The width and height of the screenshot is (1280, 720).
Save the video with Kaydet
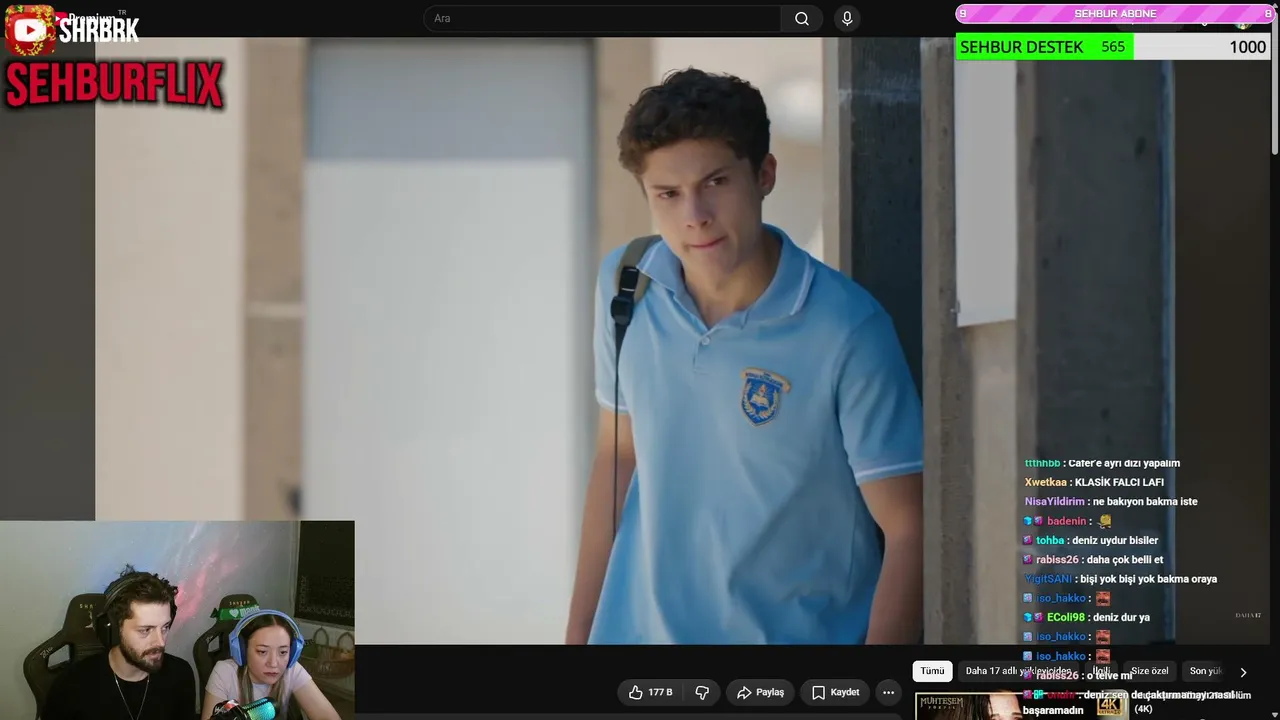point(835,692)
